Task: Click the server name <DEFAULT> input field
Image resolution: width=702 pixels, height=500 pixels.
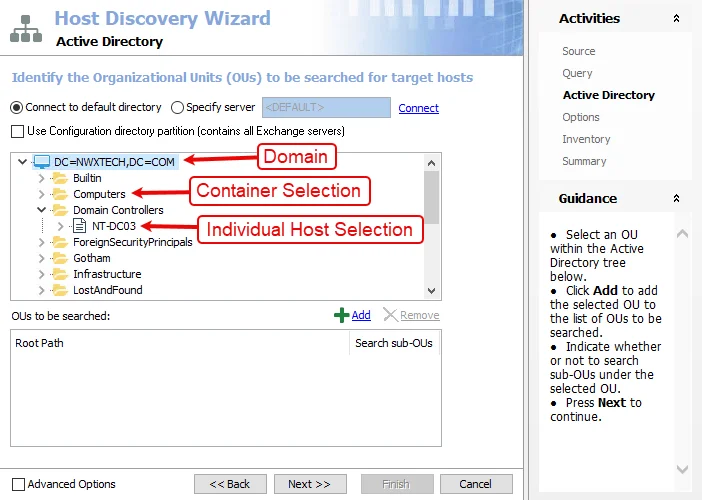Action: pos(326,107)
